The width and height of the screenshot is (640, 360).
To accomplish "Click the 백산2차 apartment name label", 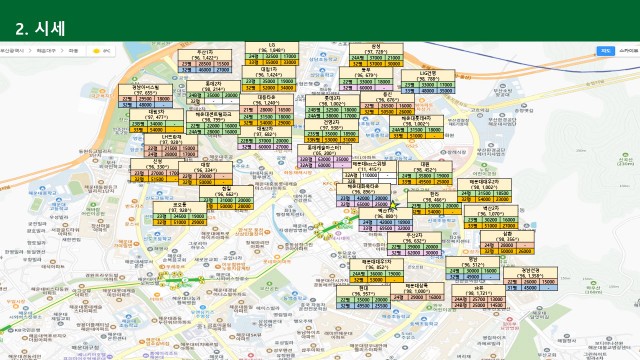I will pos(491,208).
